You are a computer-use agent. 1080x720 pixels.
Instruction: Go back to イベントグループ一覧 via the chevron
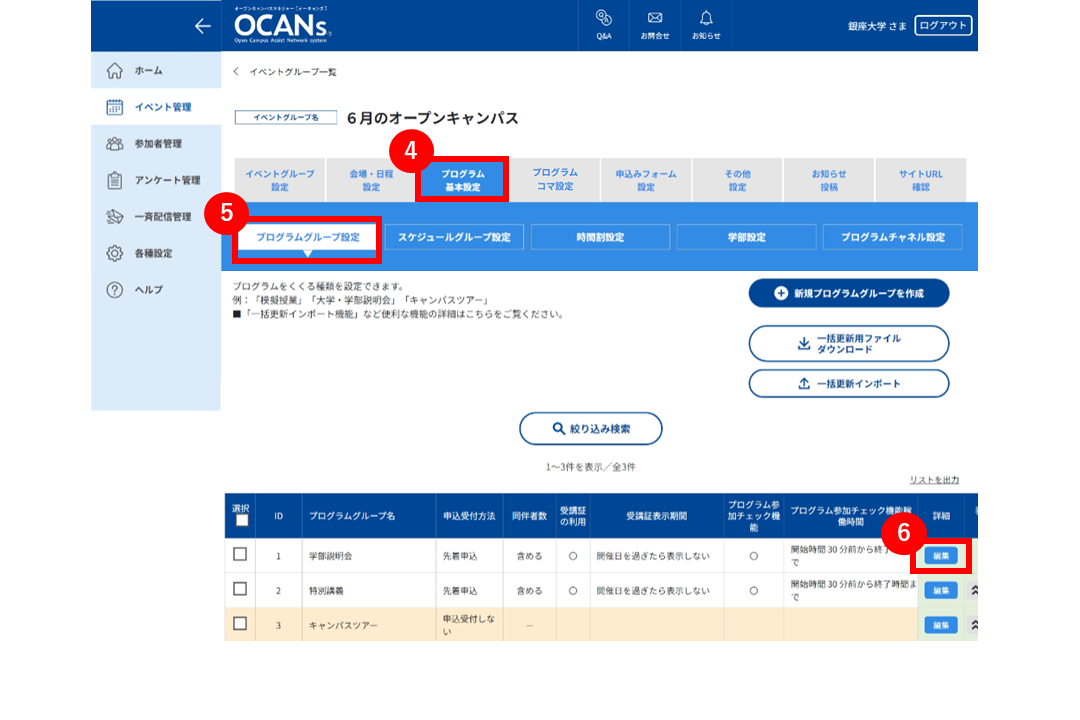click(x=236, y=71)
